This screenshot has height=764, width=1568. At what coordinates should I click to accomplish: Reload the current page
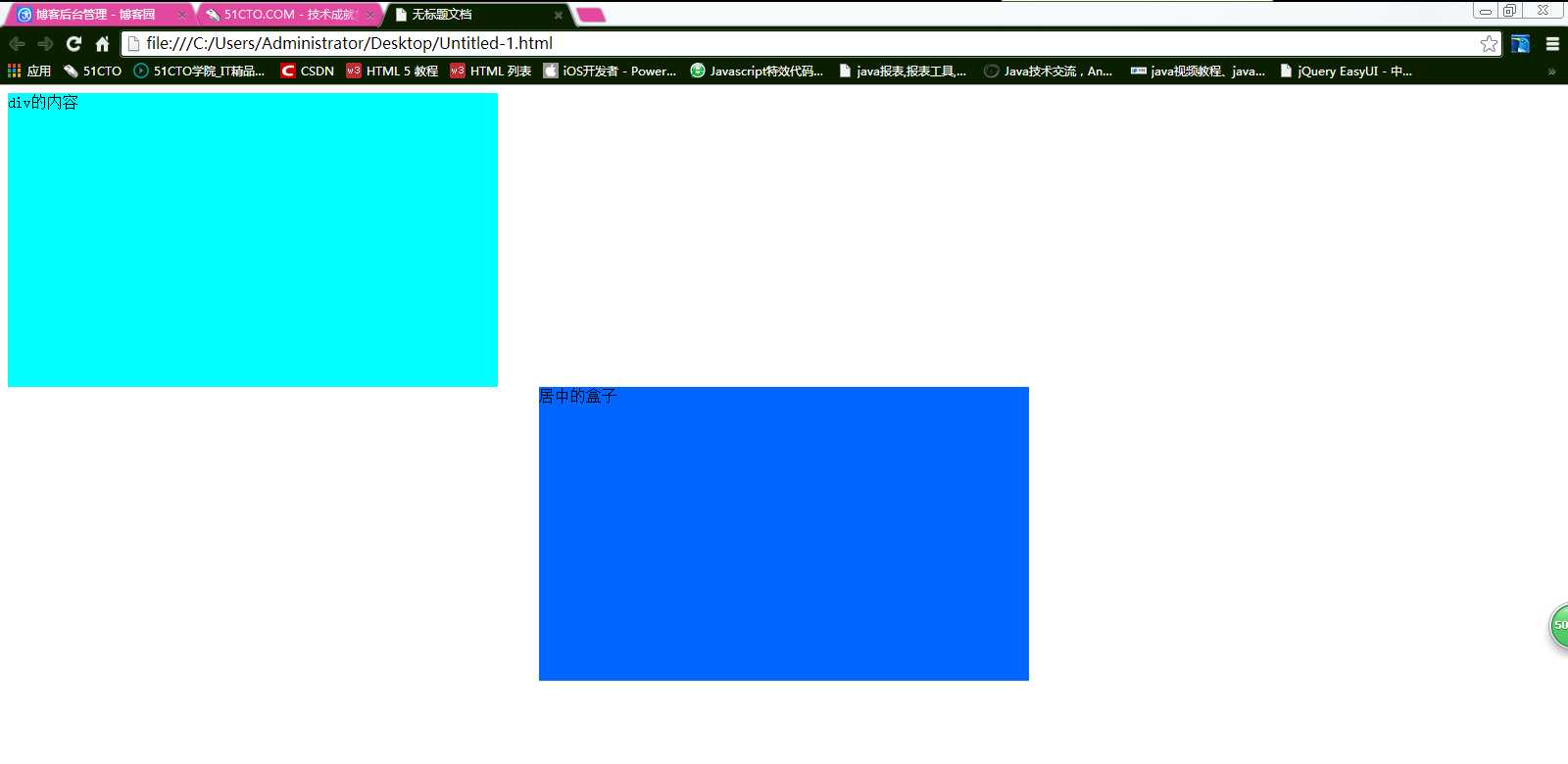pyautogui.click(x=73, y=43)
